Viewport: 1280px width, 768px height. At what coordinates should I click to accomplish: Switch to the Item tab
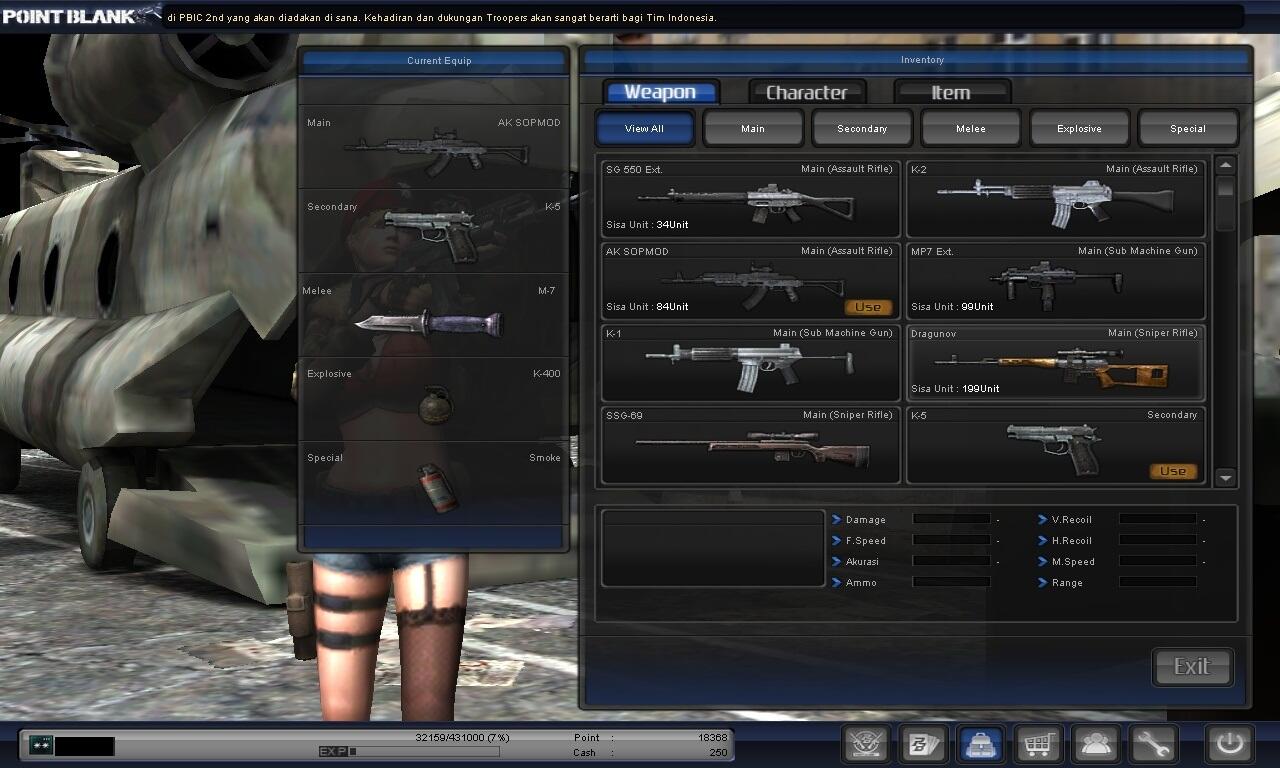[x=951, y=92]
